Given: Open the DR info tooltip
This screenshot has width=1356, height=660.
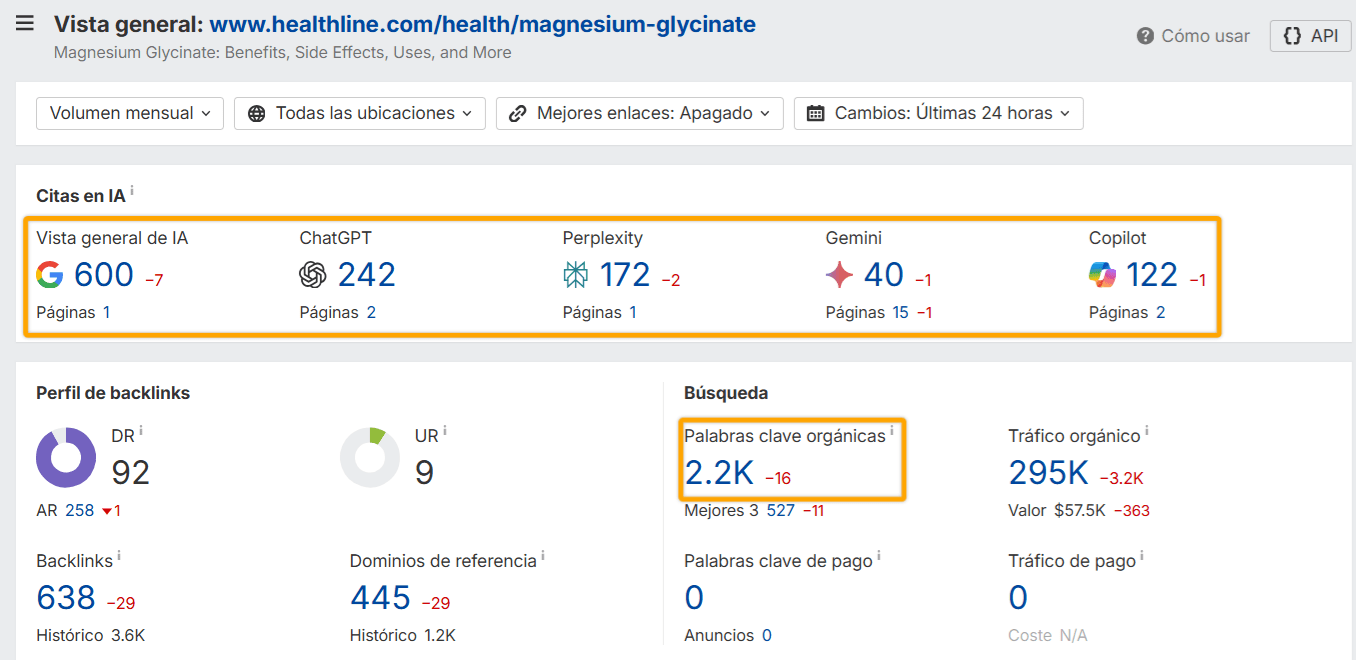Looking at the screenshot, I should point(141,428).
